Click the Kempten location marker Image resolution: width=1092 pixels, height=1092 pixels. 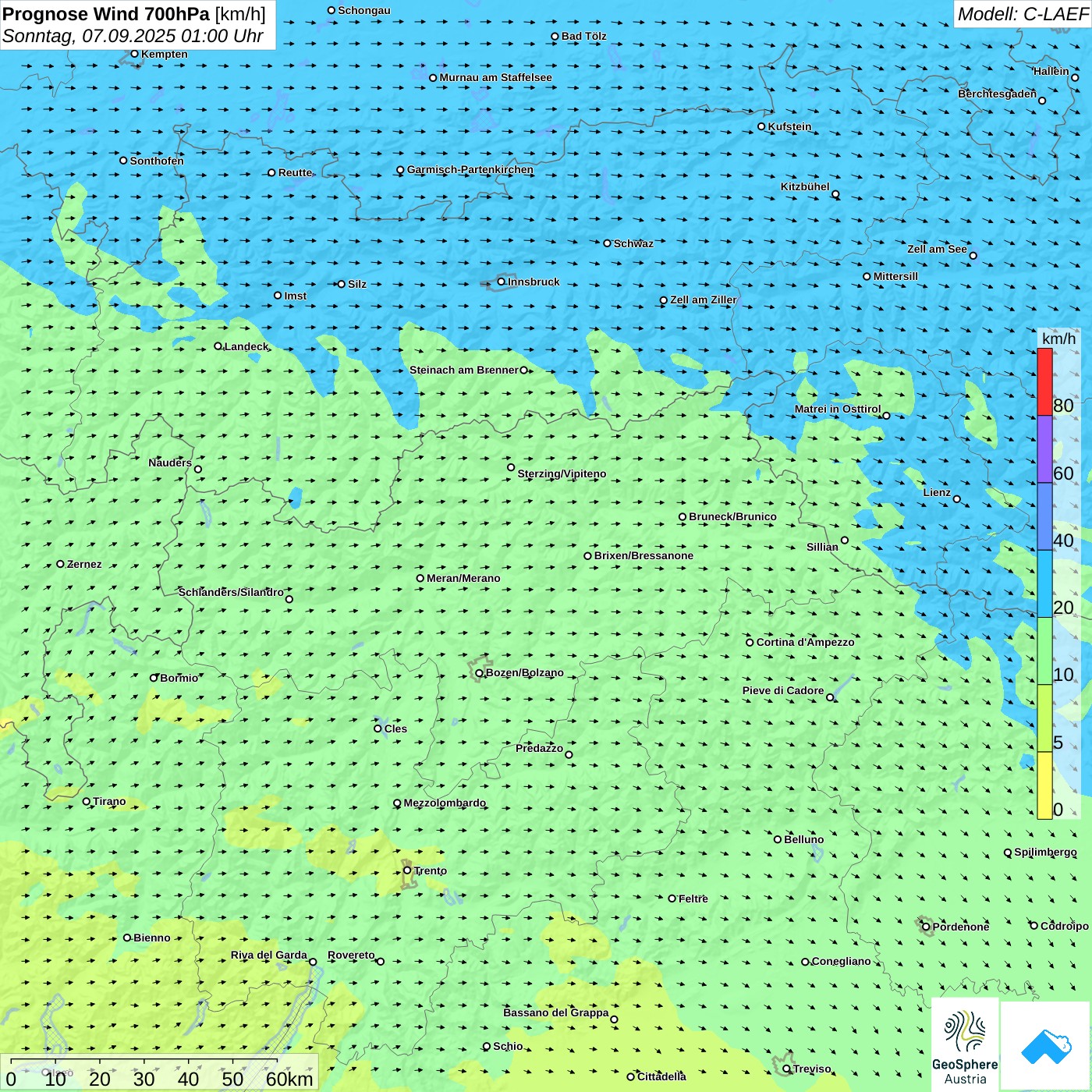coord(134,54)
